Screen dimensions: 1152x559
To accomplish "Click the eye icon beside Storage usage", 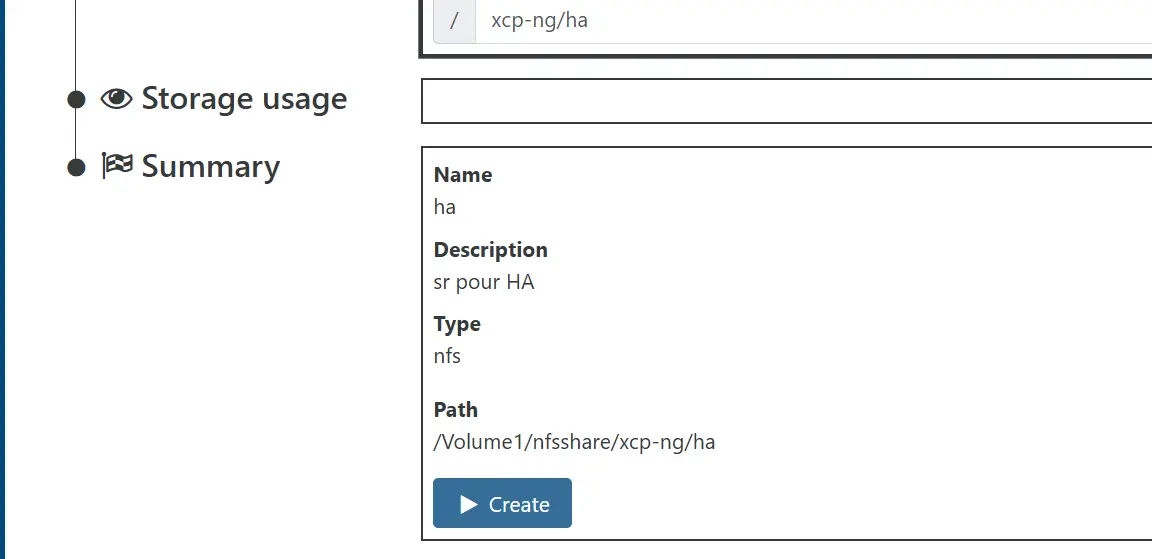I will coord(116,99).
